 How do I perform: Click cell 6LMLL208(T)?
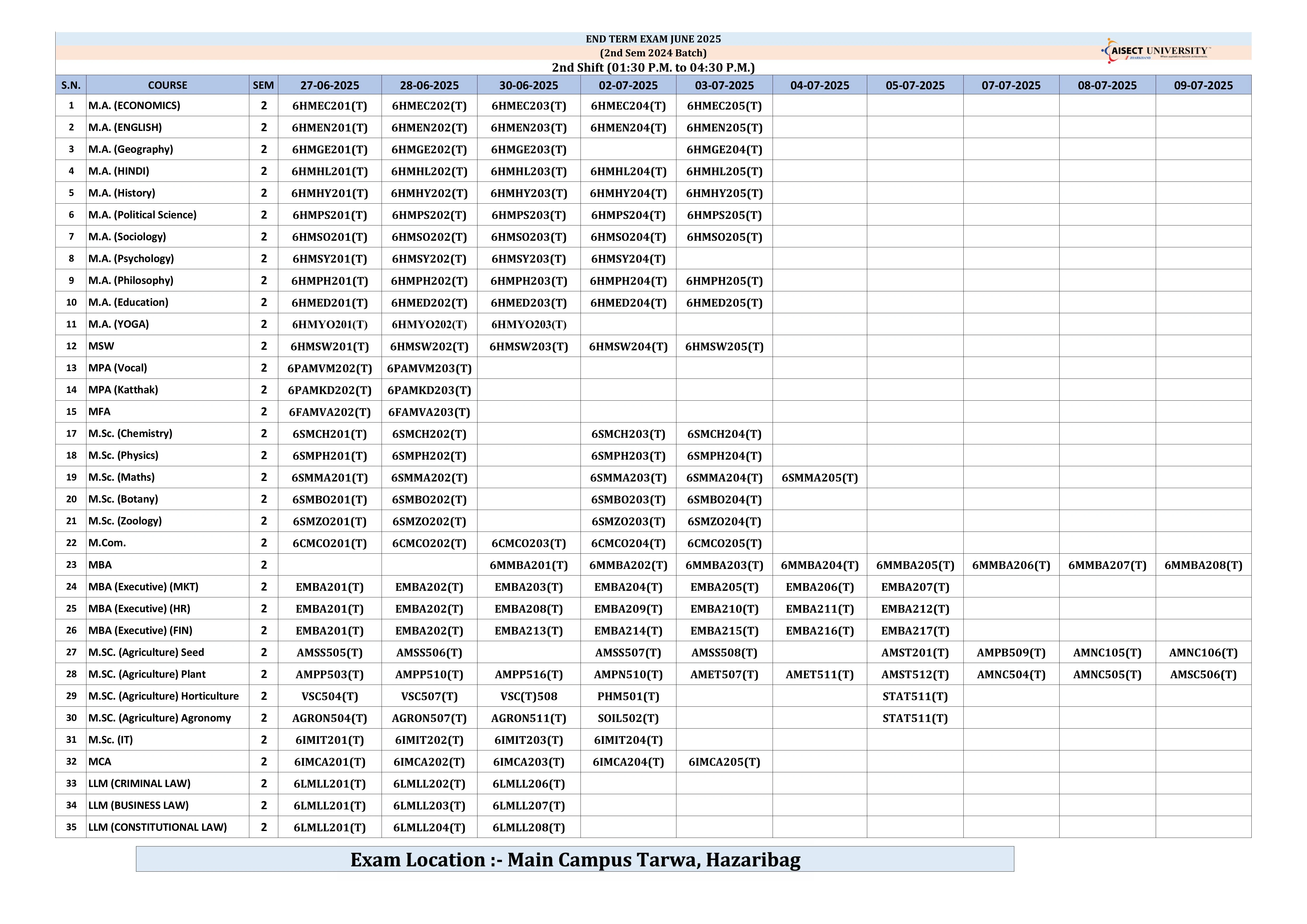coord(529,827)
